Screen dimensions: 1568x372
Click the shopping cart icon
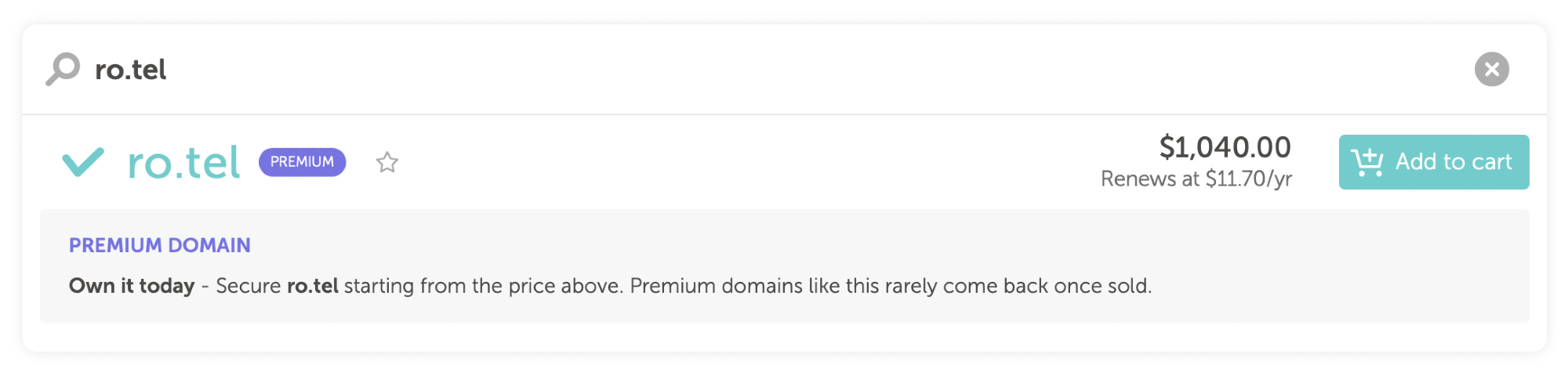(x=1367, y=162)
